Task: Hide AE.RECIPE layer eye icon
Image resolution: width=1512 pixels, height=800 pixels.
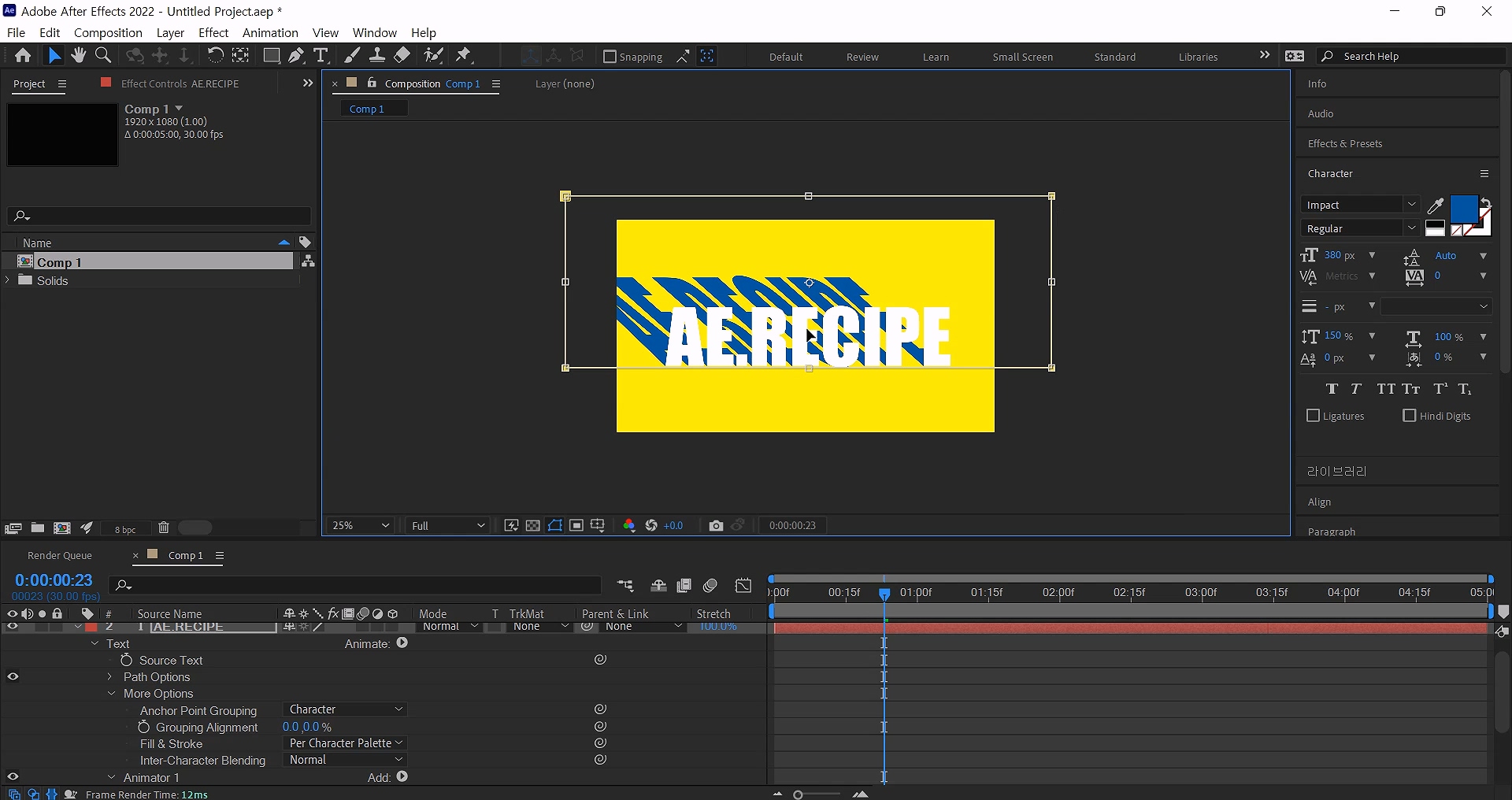Action: [13, 627]
